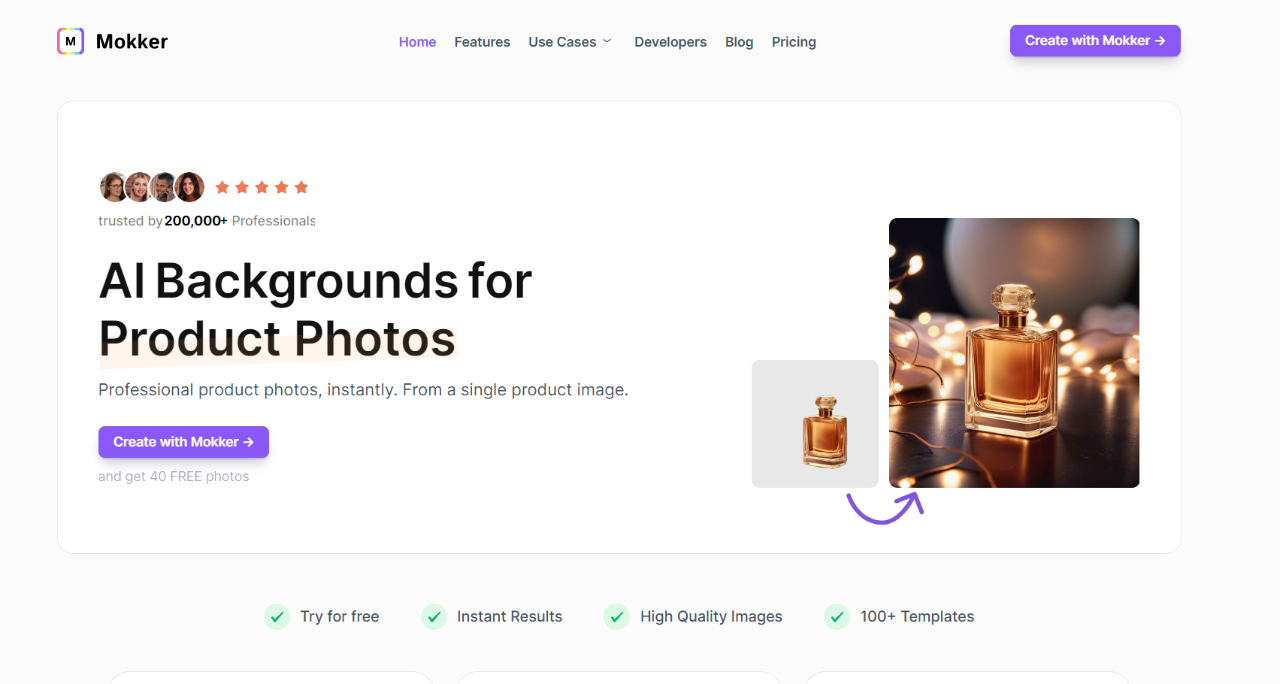Open the Pricing page
This screenshot has height=684, width=1280.
794,42
